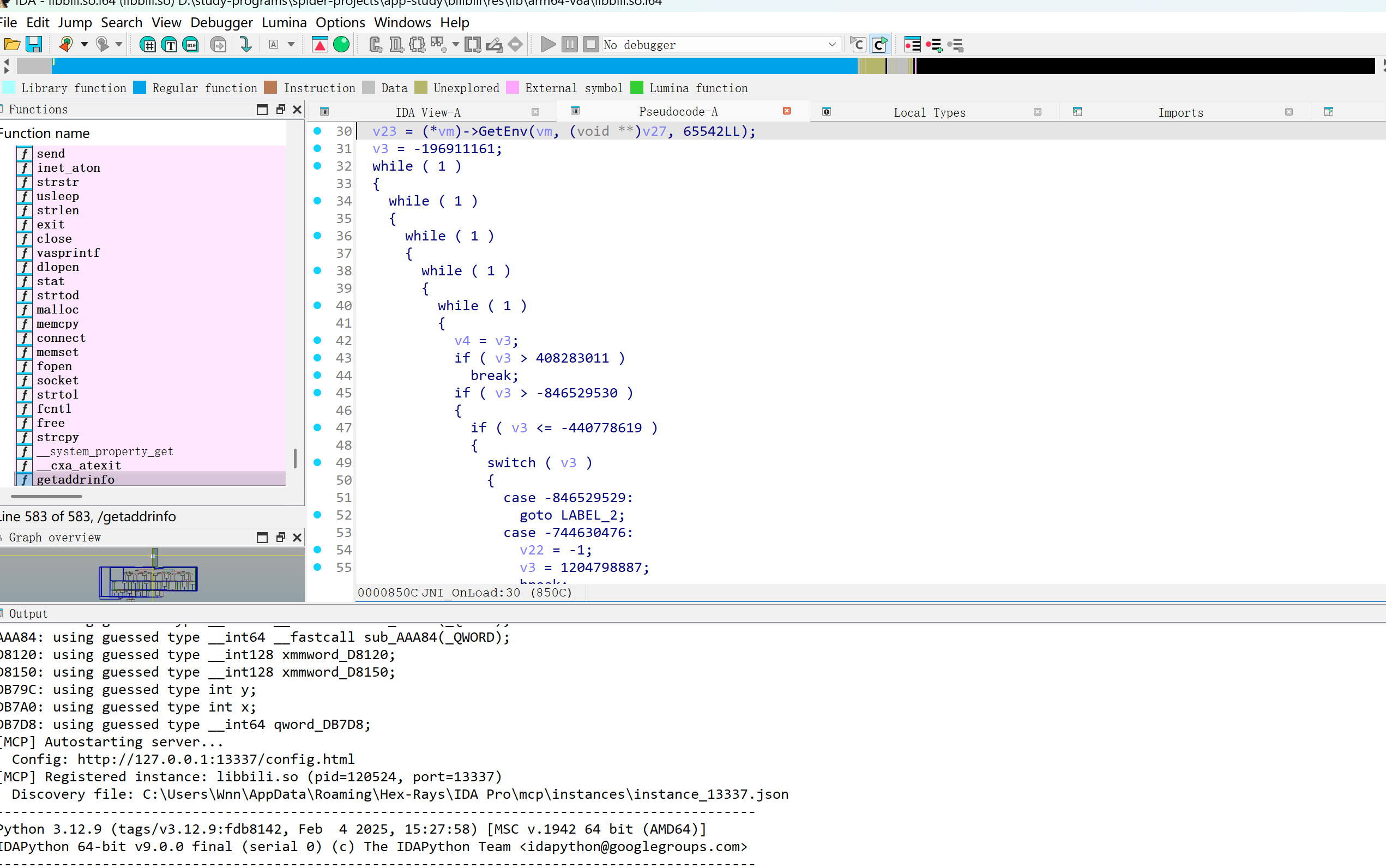Click the delete breakpoints icon
The width and height of the screenshot is (1386, 868).
tap(956, 44)
